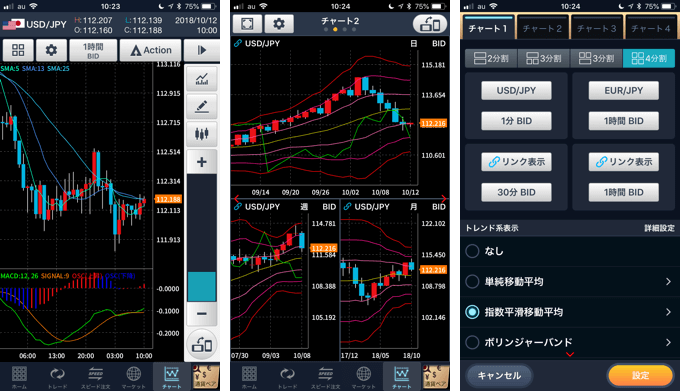The height and width of the screenshot is (391, 680).
Task: Select 単純移動平均 radio button
Action: (x=472, y=282)
